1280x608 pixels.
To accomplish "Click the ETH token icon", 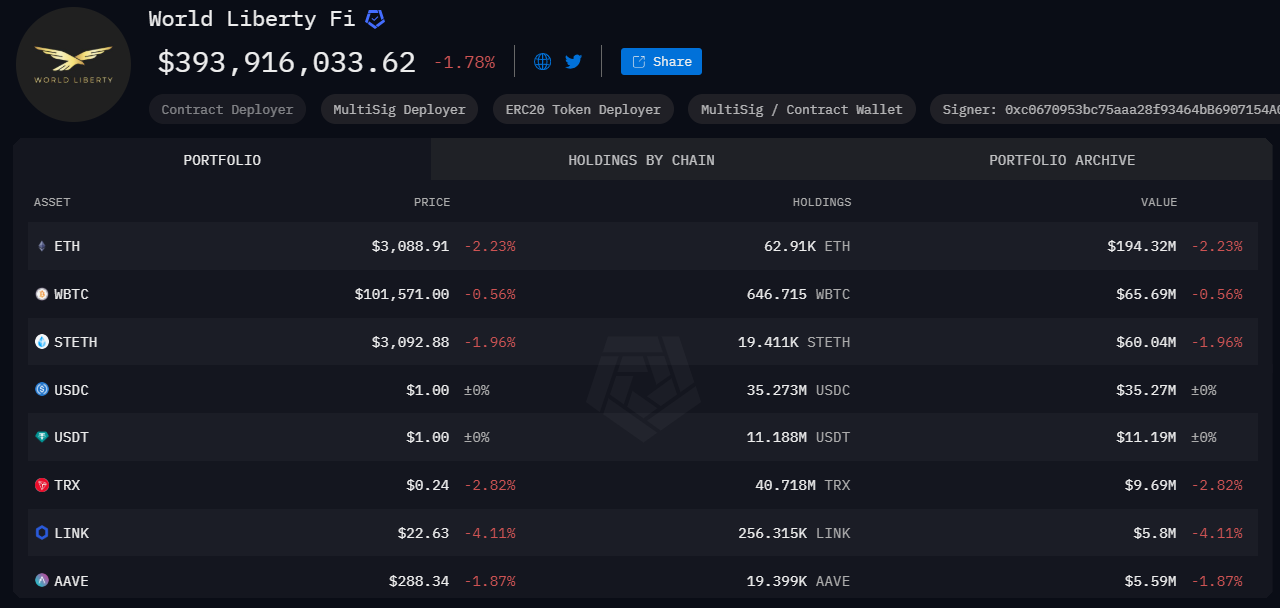I will pyautogui.click(x=40, y=246).
